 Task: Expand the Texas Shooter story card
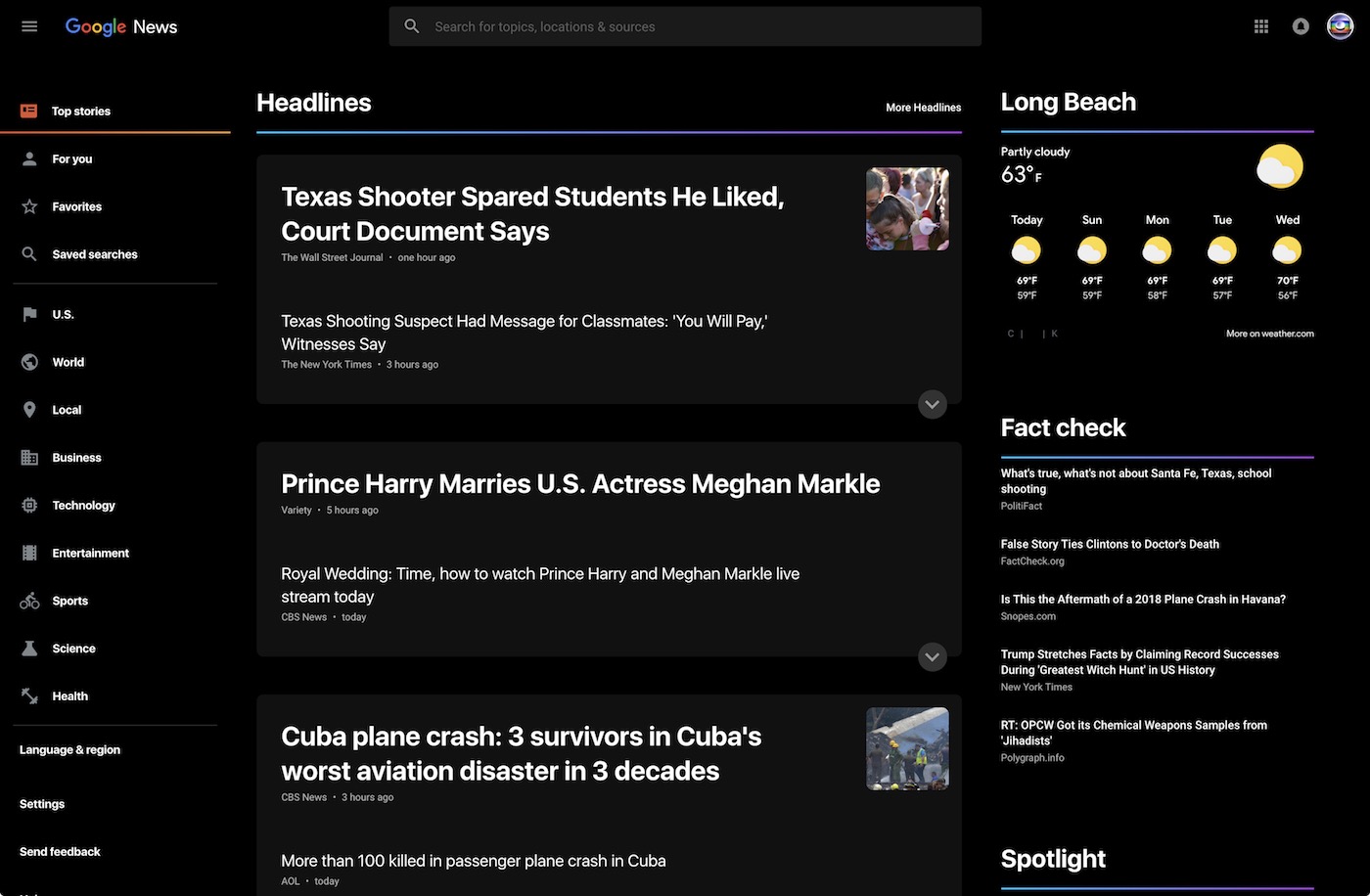(x=933, y=405)
